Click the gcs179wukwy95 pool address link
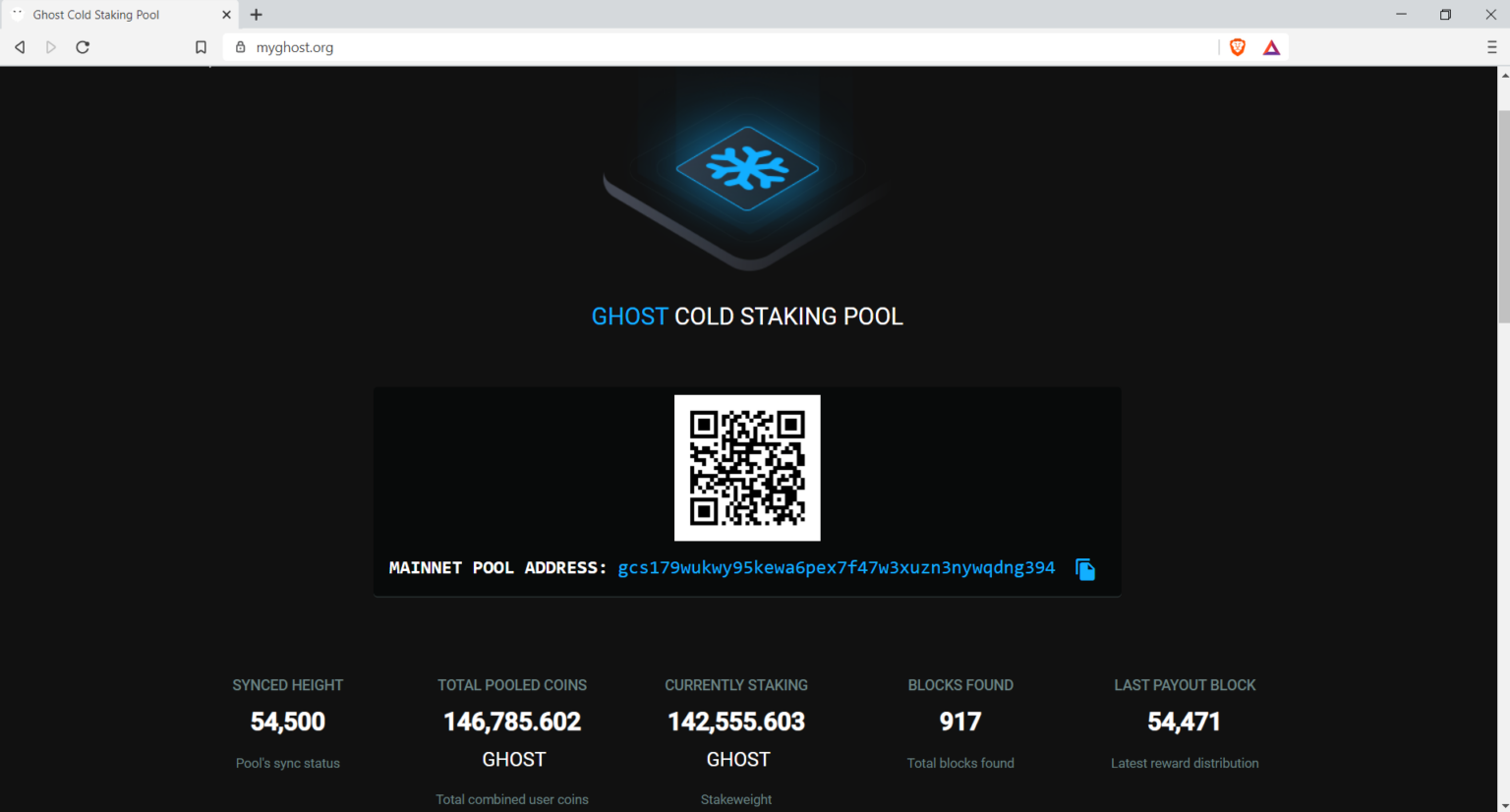Viewport: 1510px width, 812px height. pyautogui.click(x=835, y=567)
